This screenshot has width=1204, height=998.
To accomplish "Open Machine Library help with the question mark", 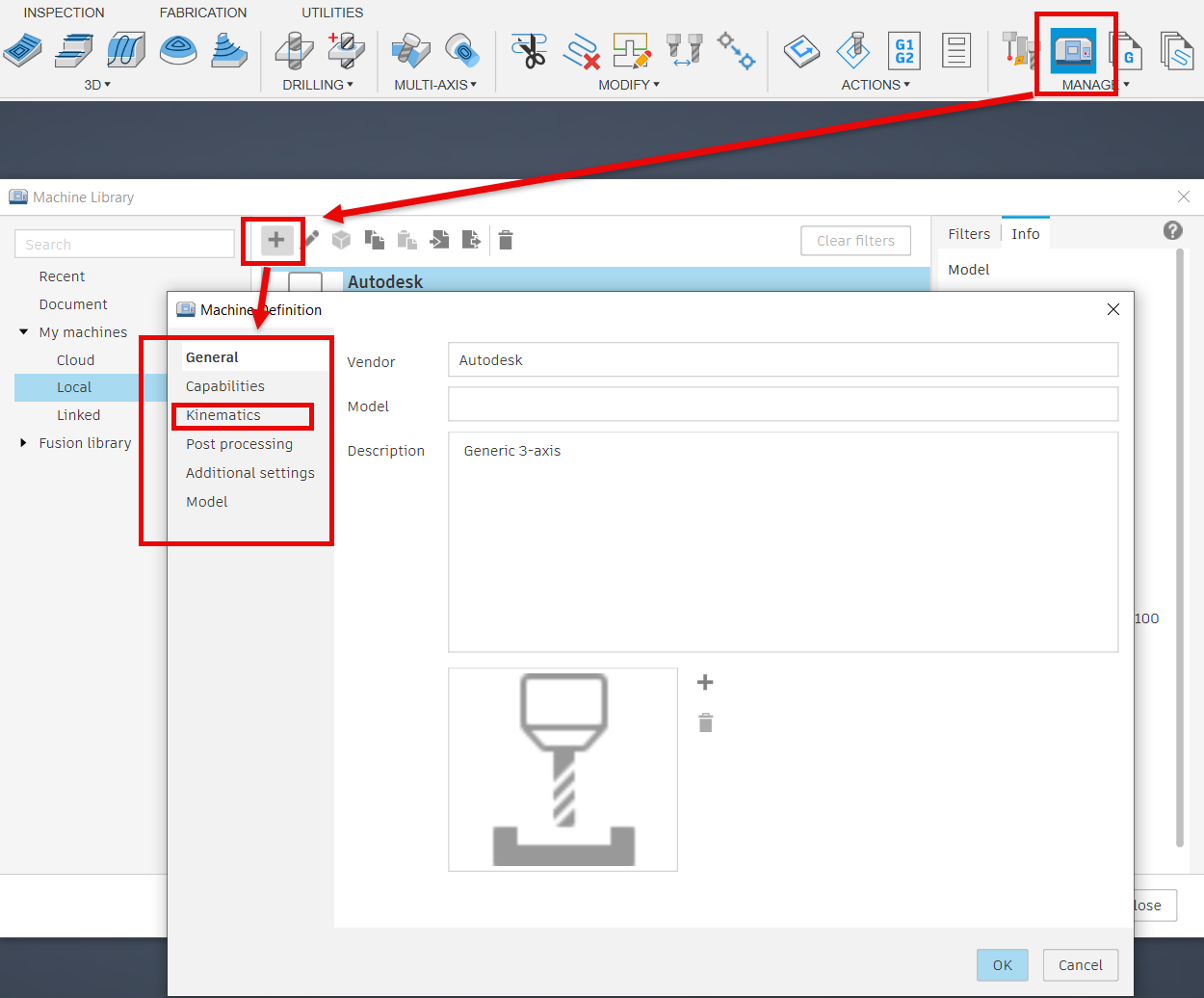I will (1172, 231).
